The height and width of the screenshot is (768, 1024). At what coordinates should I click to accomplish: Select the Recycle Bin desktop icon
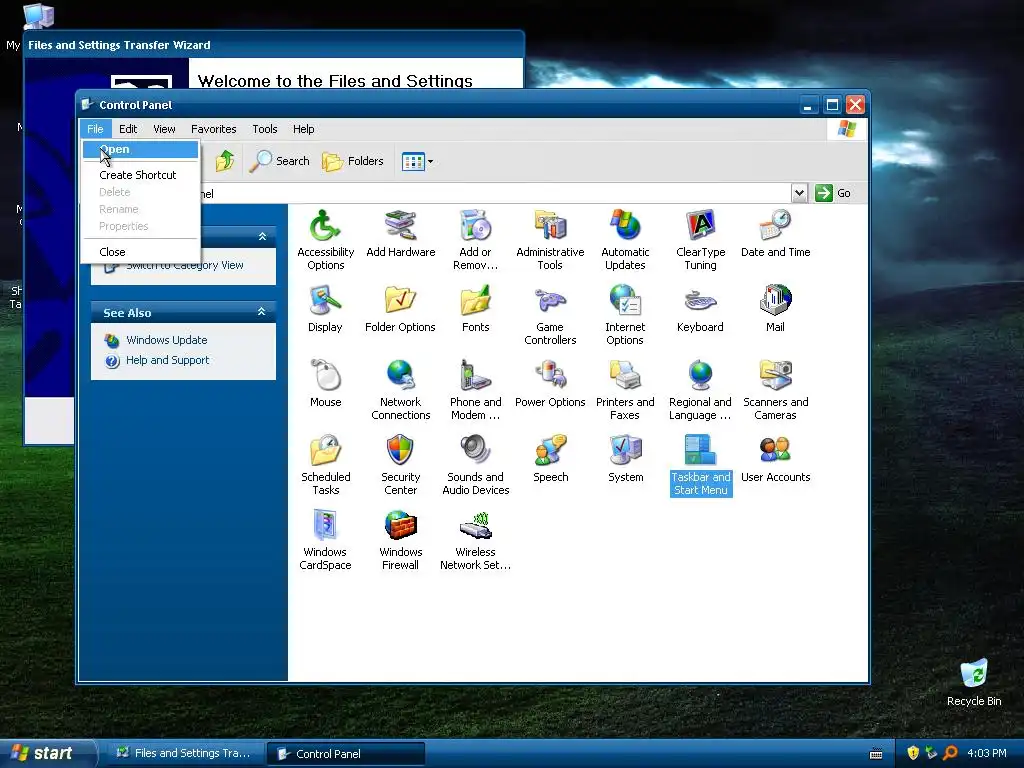(x=974, y=682)
